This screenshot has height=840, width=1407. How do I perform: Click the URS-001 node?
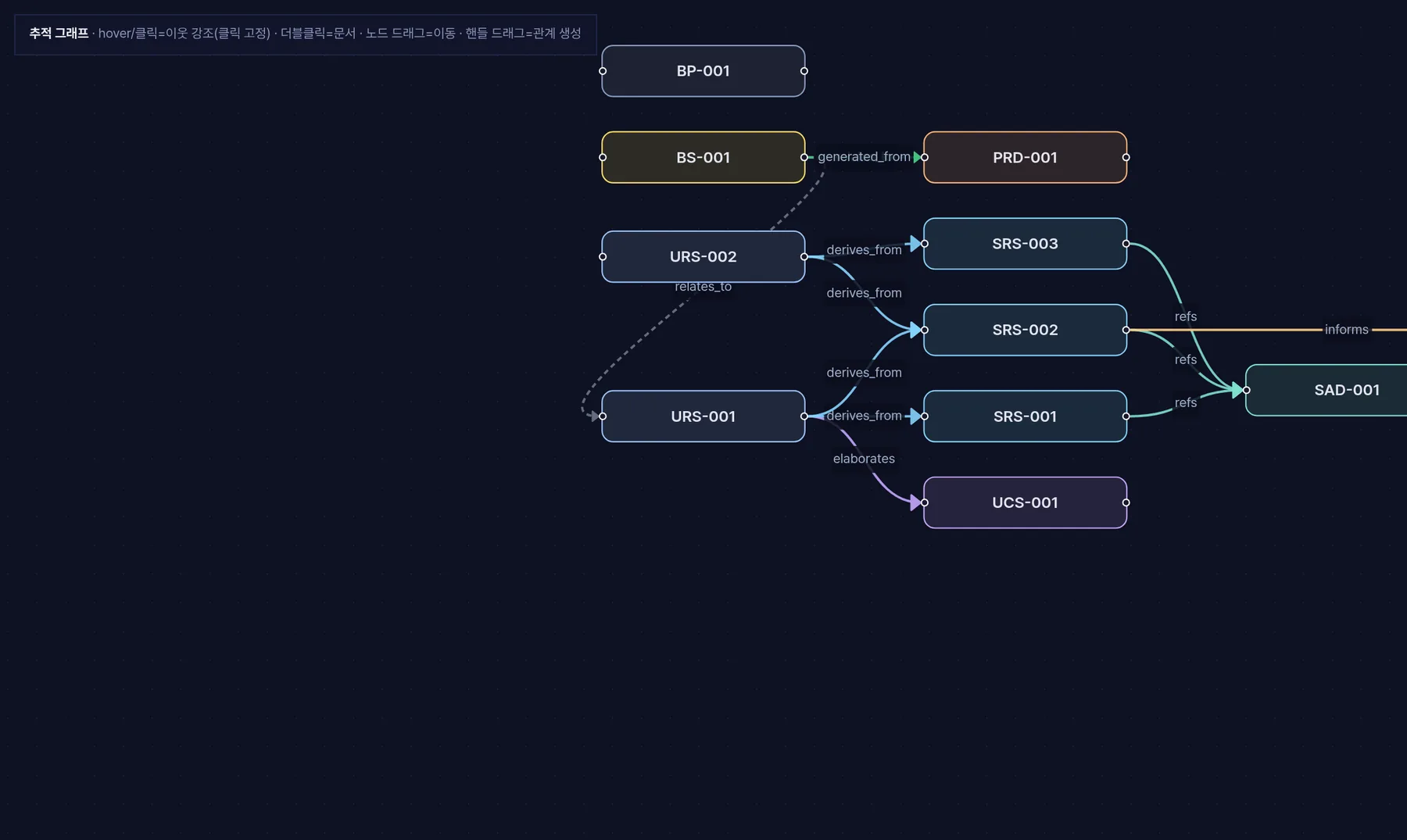point(703,416)
